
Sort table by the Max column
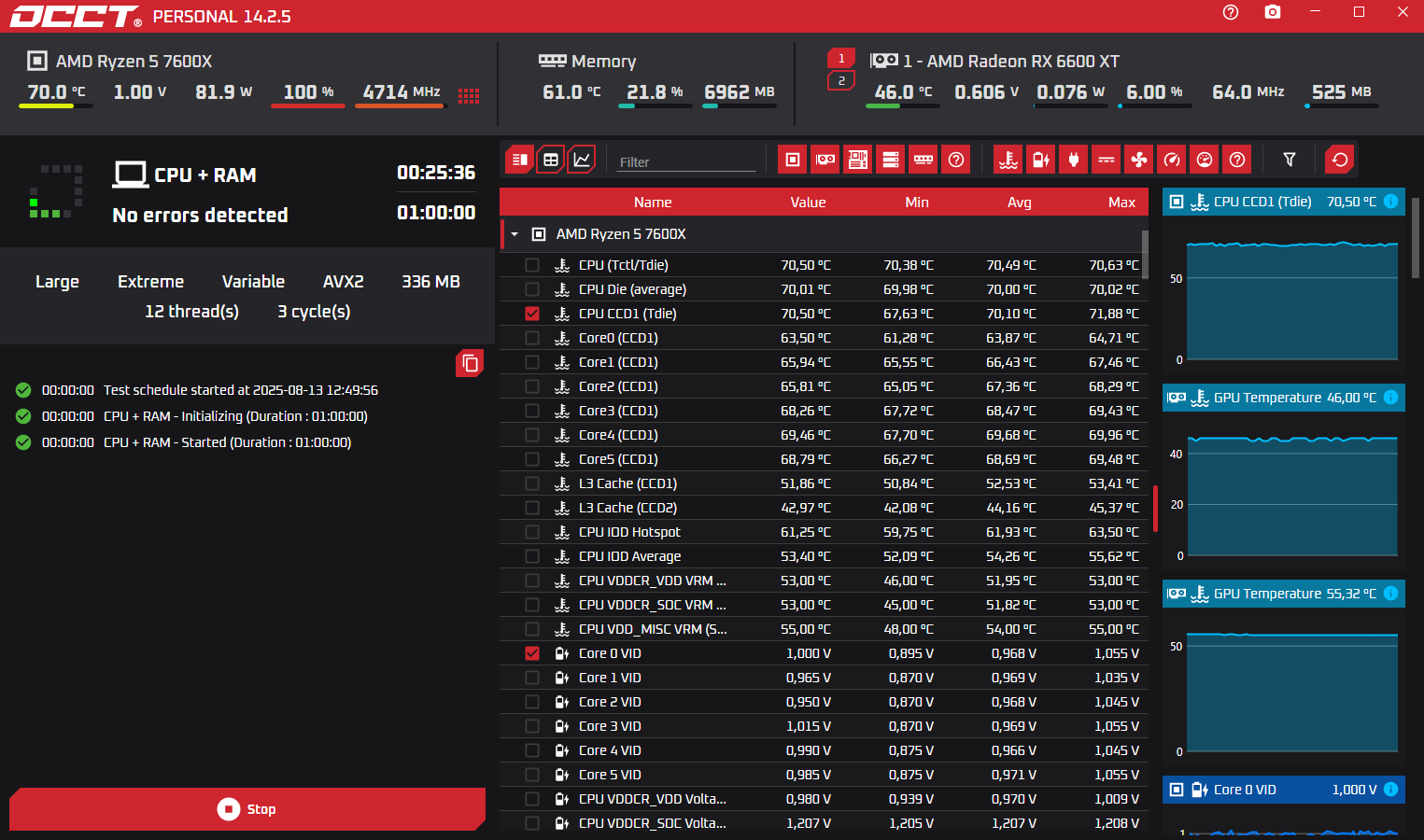[x=1121, y=203]
